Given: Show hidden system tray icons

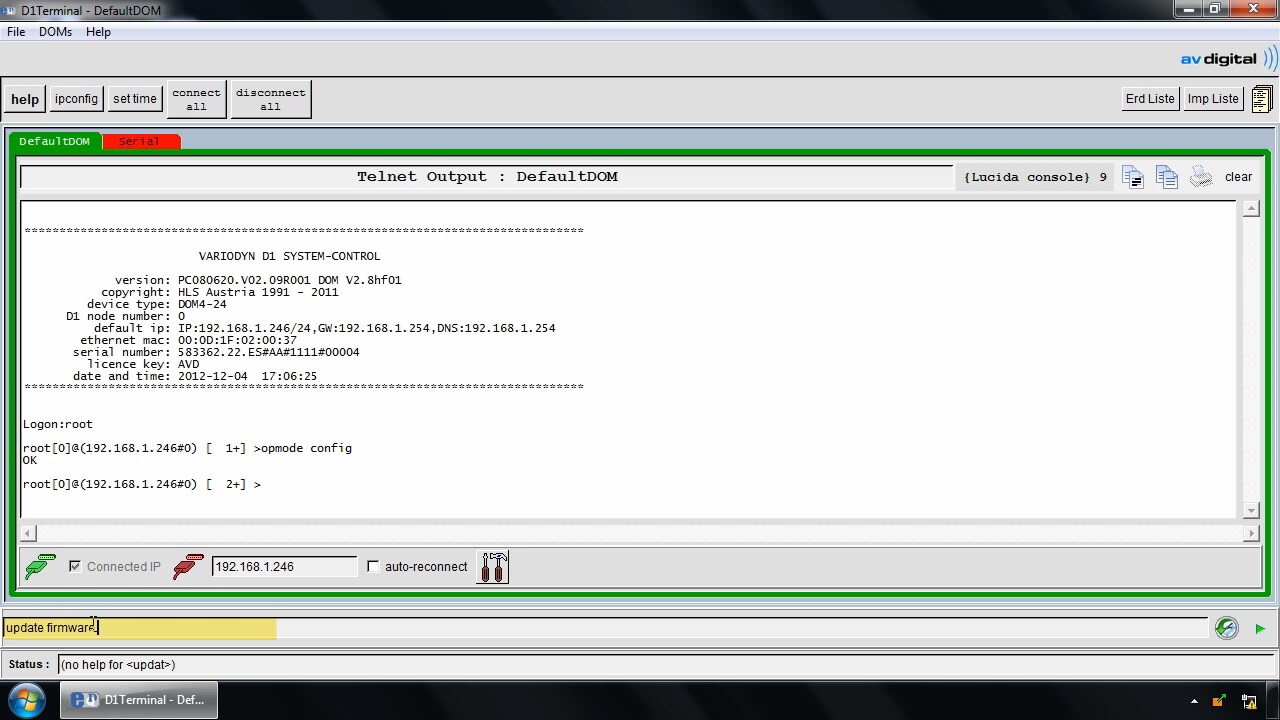Looking at the screenshot, I should pyautogui.click(x=1194, y=701).
